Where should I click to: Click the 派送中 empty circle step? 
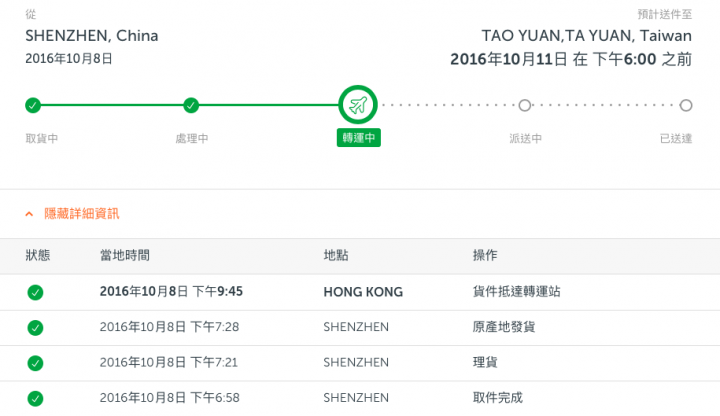tap(525, 106)
